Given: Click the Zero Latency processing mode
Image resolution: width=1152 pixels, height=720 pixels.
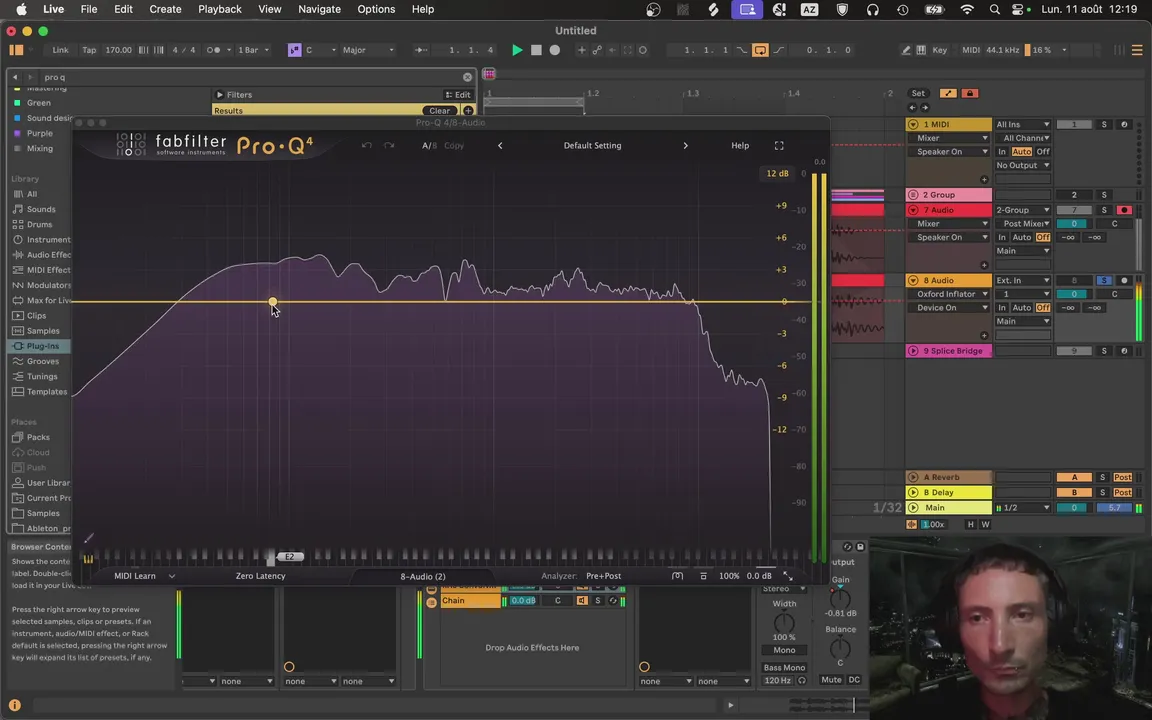Looking at the screenshot, I should point(260,576).
